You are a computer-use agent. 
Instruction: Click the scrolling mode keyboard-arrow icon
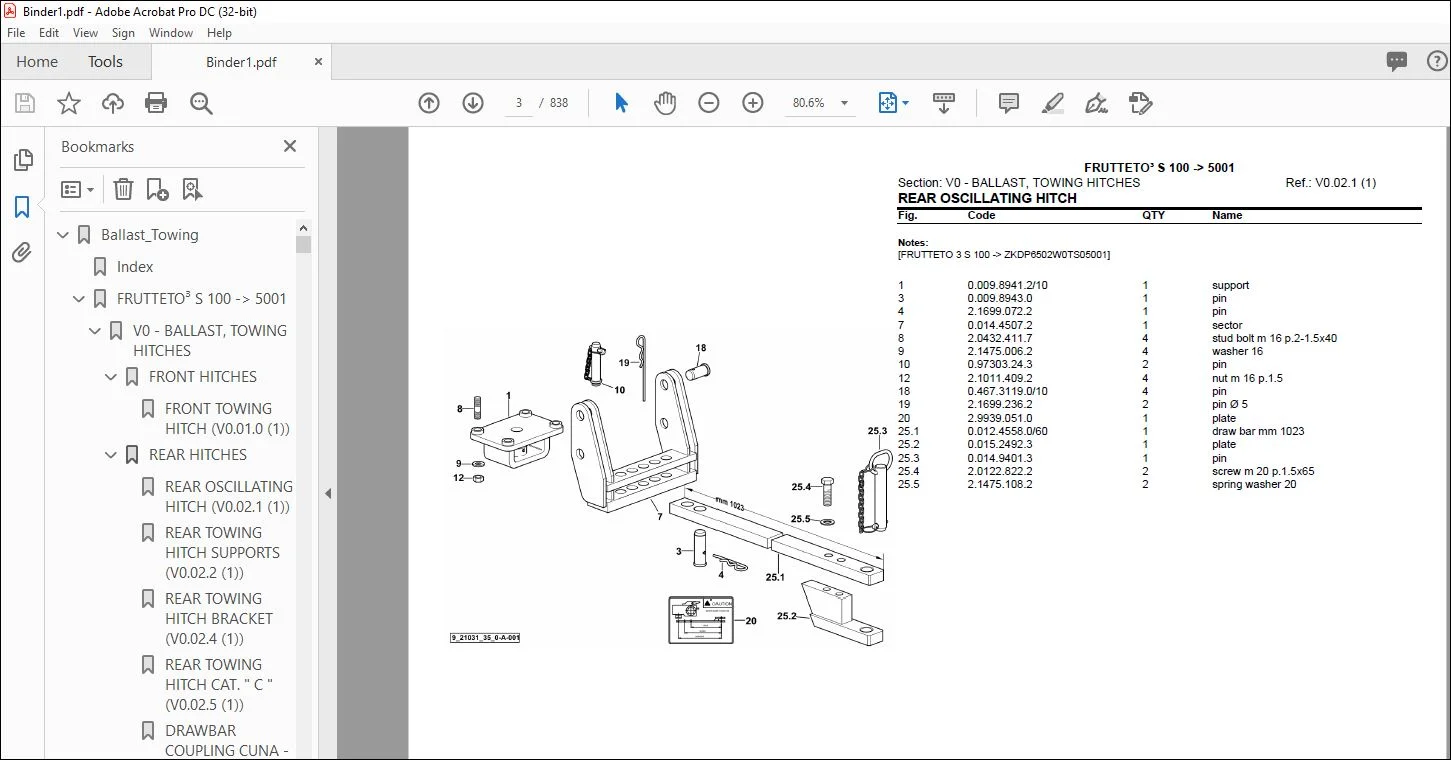(x=944, y=103)
